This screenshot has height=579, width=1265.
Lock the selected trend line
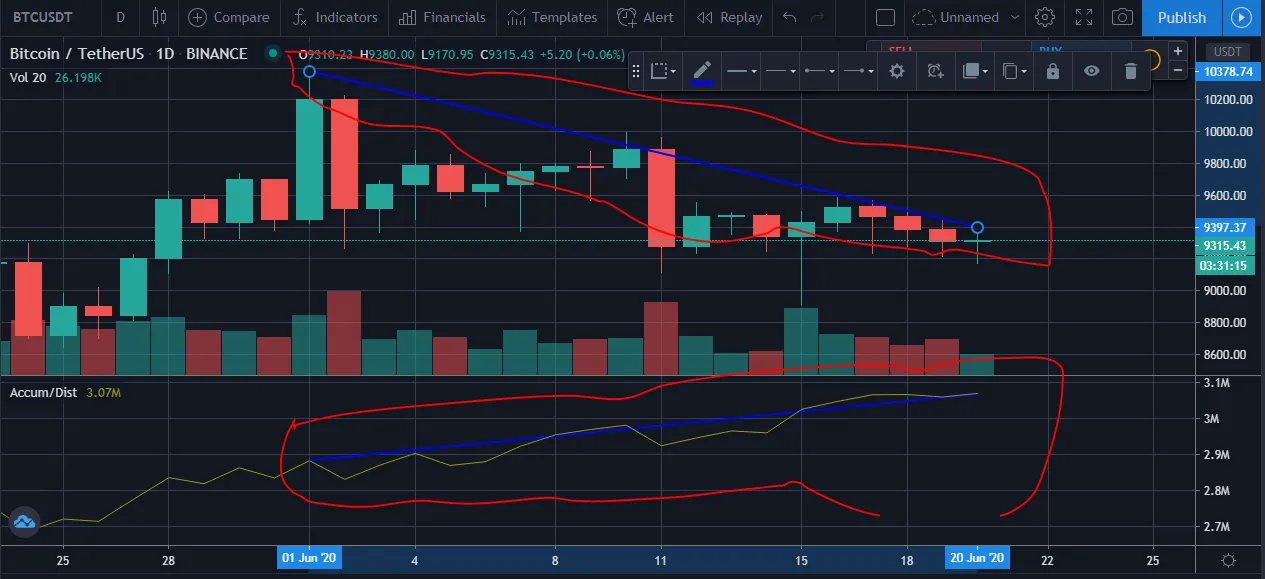tap(1052, 71)
